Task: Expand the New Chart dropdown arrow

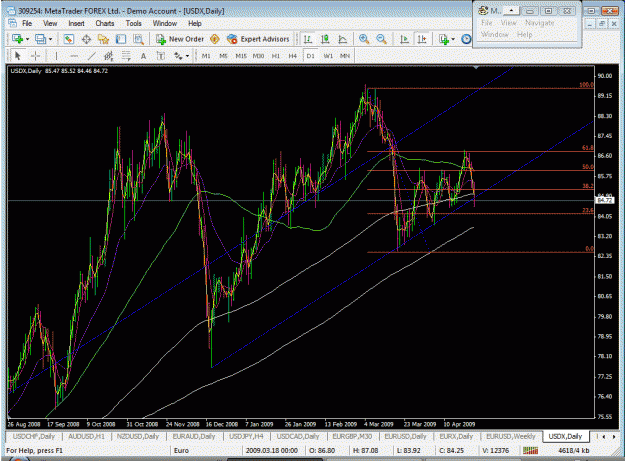Action: coord(27,39)
